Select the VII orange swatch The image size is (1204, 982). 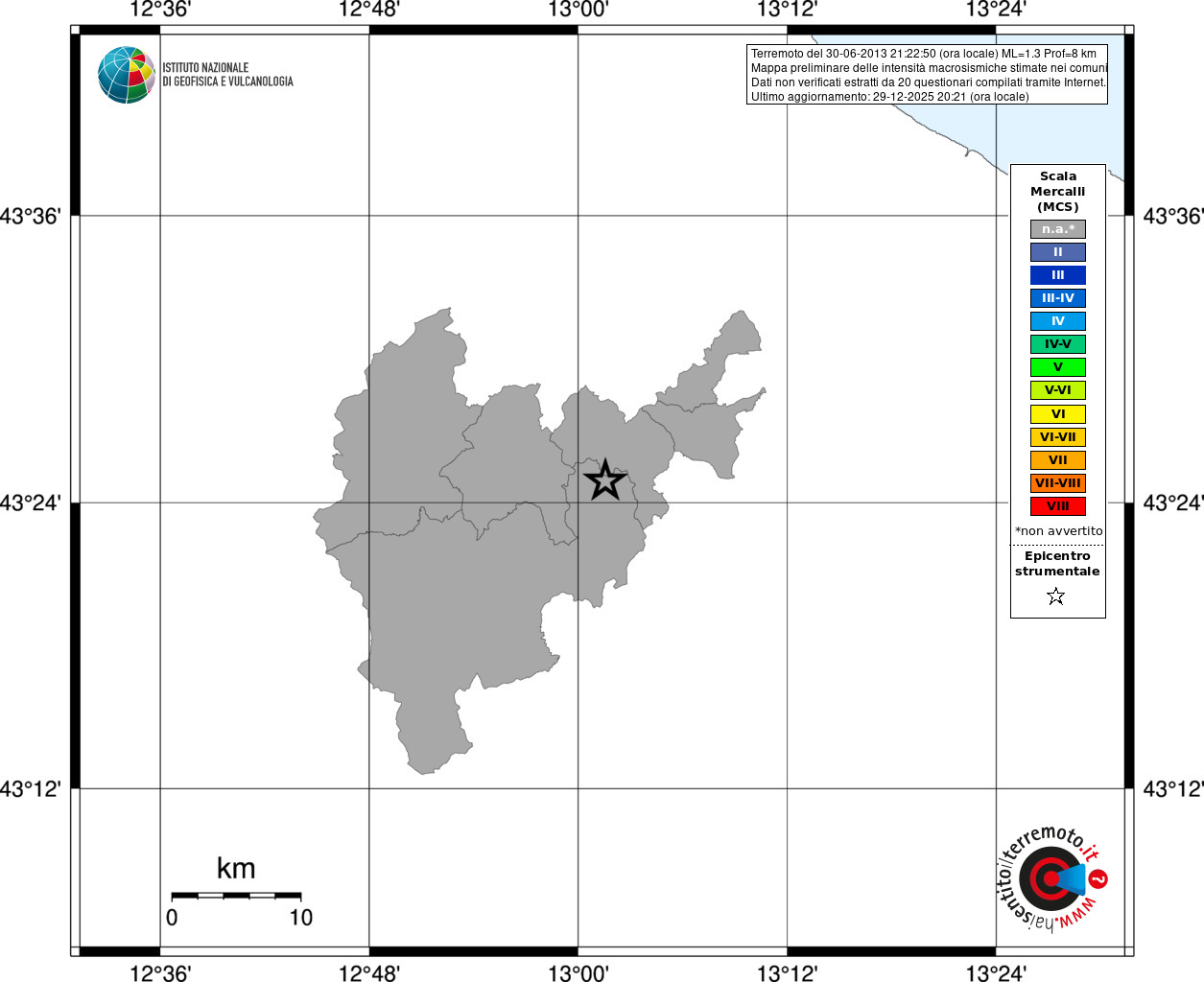coord(1058,460)
